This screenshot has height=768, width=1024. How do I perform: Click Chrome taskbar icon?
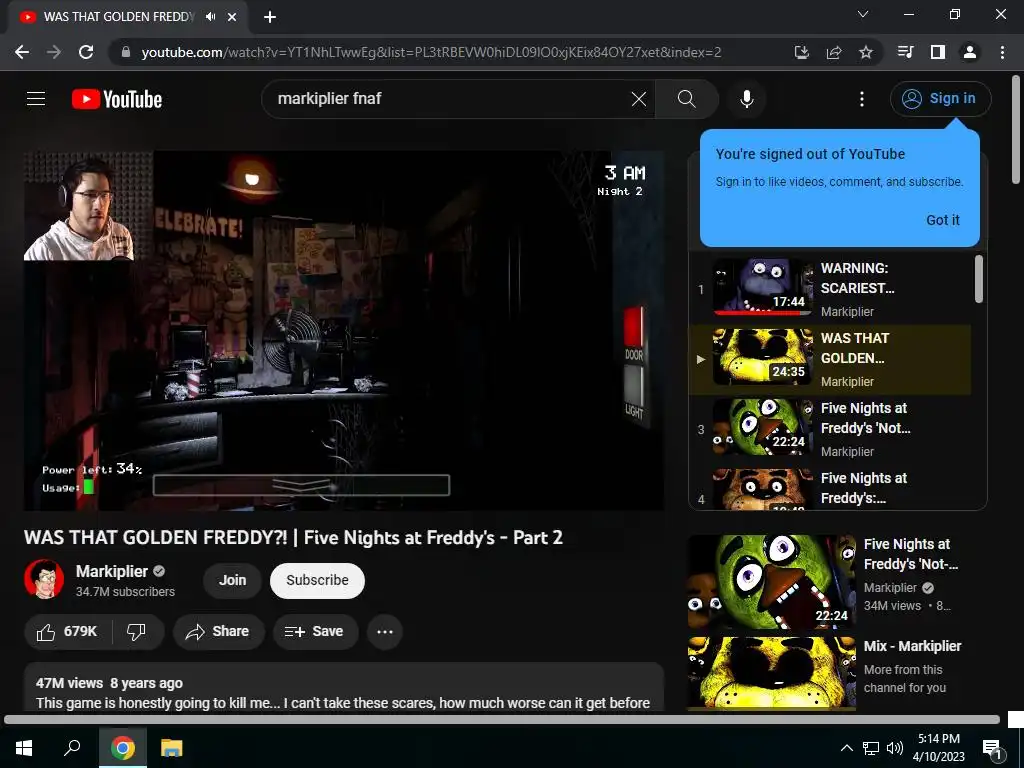click(x=122, y=748)
